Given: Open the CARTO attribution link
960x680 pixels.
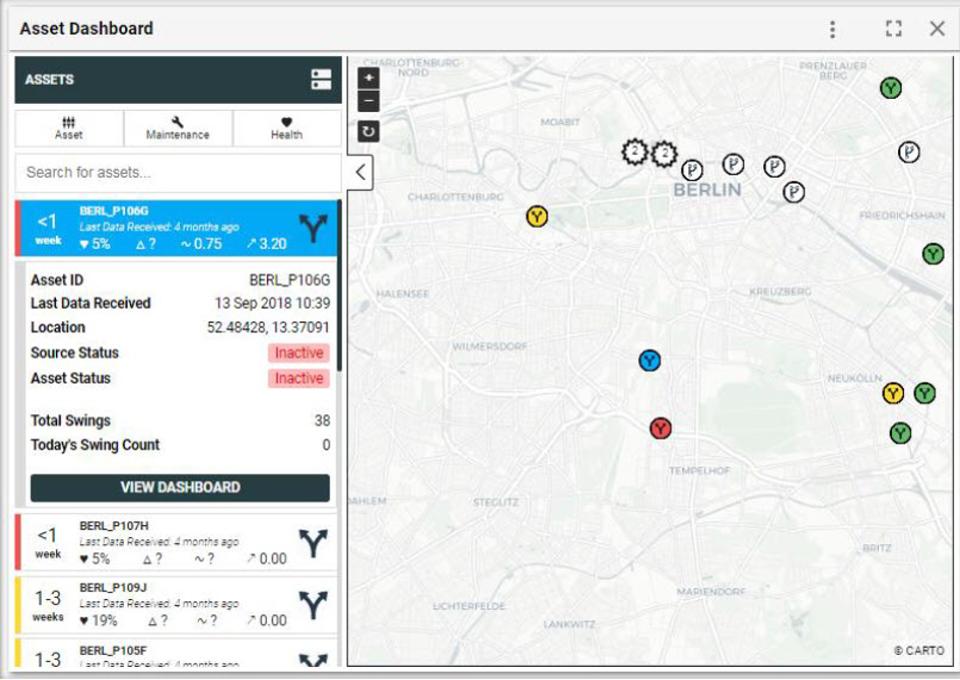Looking at the screenshot, I should 918,651.
